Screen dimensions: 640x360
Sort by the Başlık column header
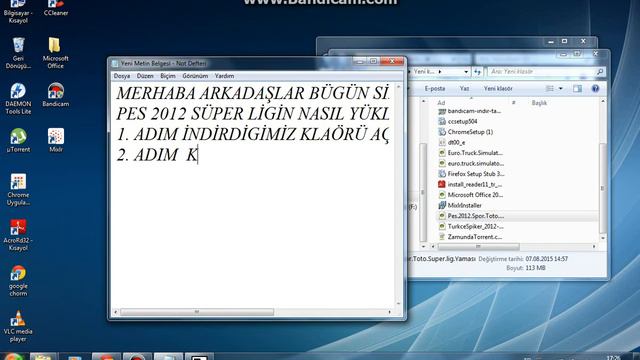pyautogui.click(x=539, y=103)
